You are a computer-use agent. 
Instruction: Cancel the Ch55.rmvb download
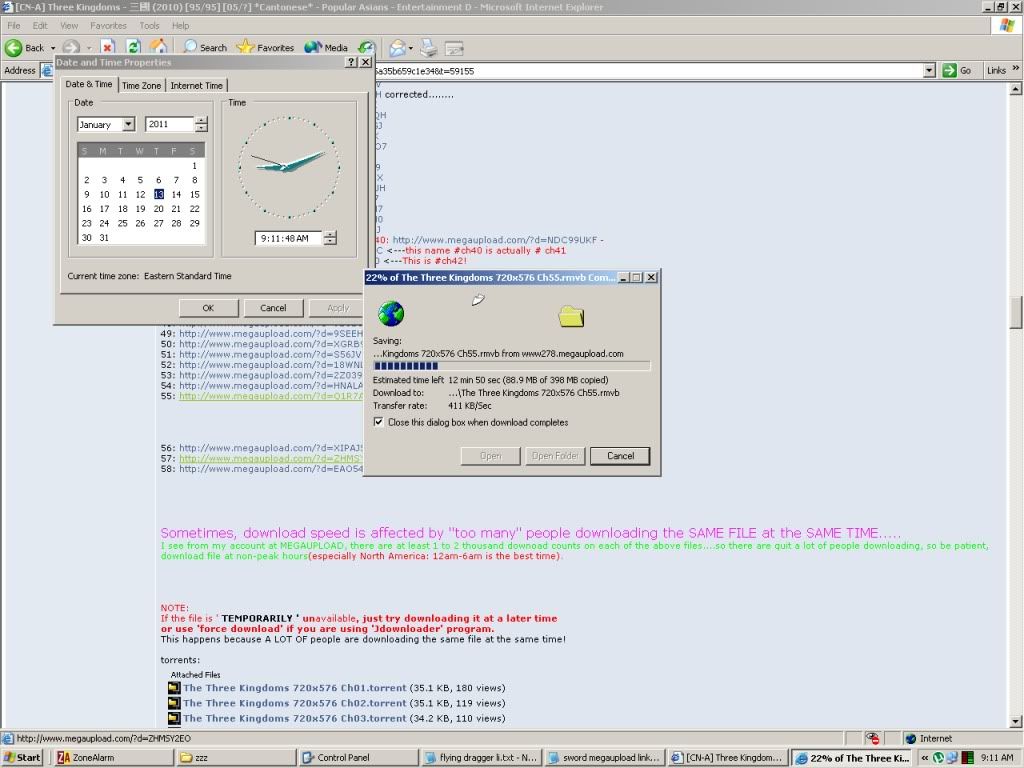pyautogui.click(x=620, y=456)
